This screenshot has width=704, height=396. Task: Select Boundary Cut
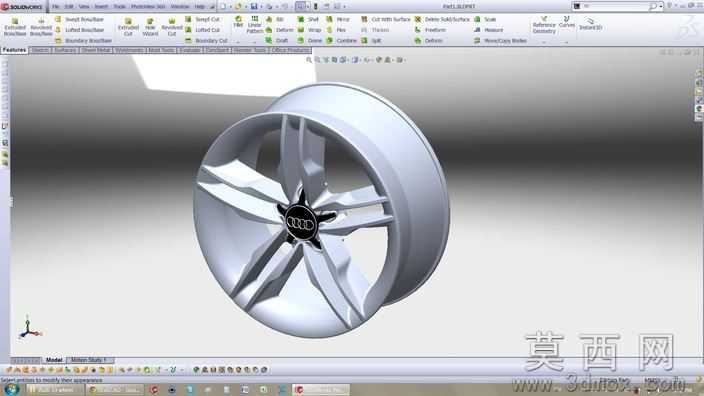point(207,40)
